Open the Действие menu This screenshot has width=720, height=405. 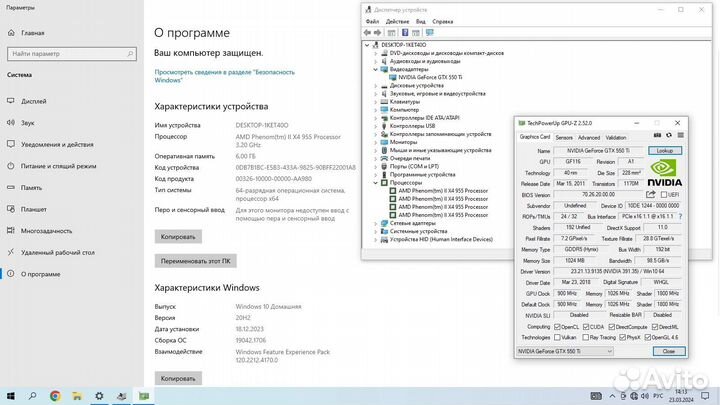(x=397, y=22)
